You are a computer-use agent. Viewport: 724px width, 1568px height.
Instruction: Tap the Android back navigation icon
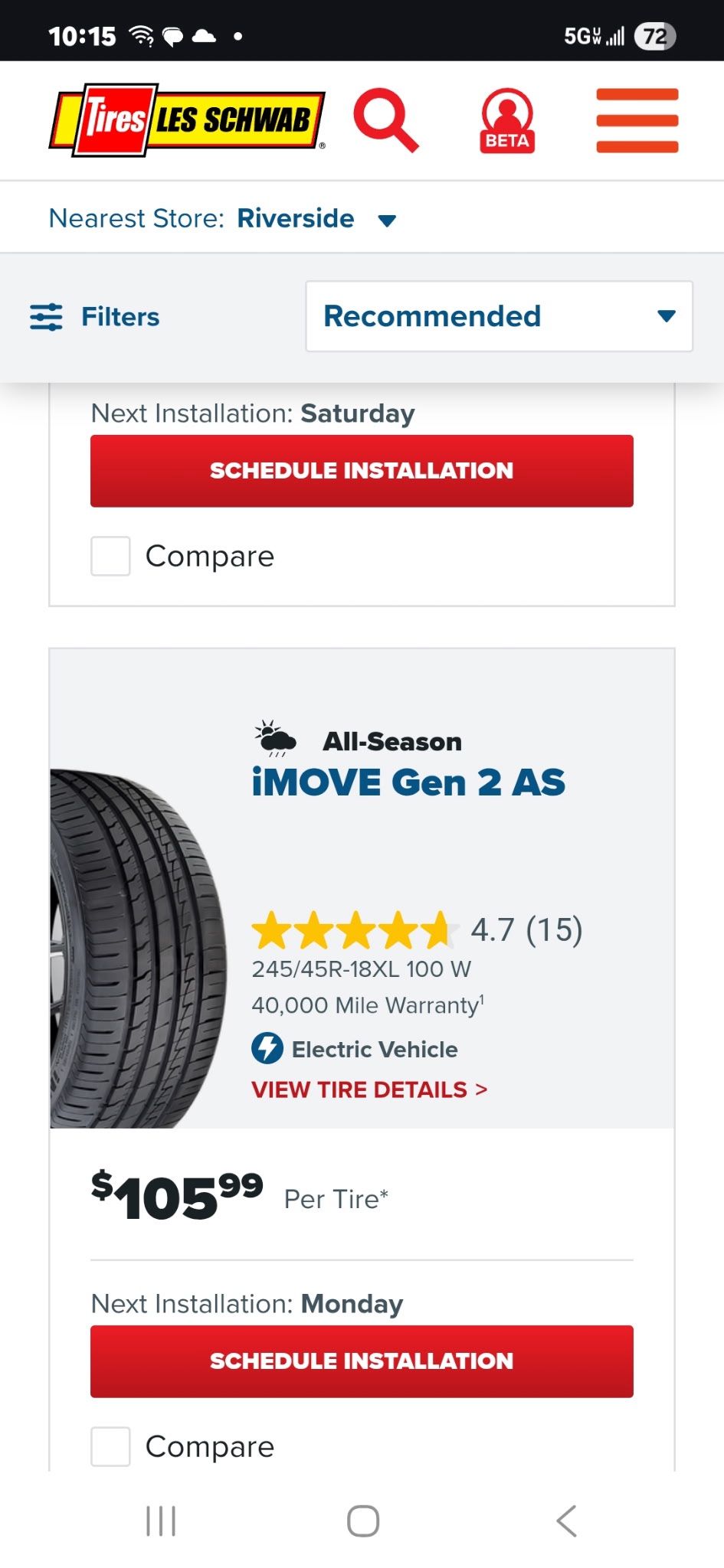[566, 1521]
